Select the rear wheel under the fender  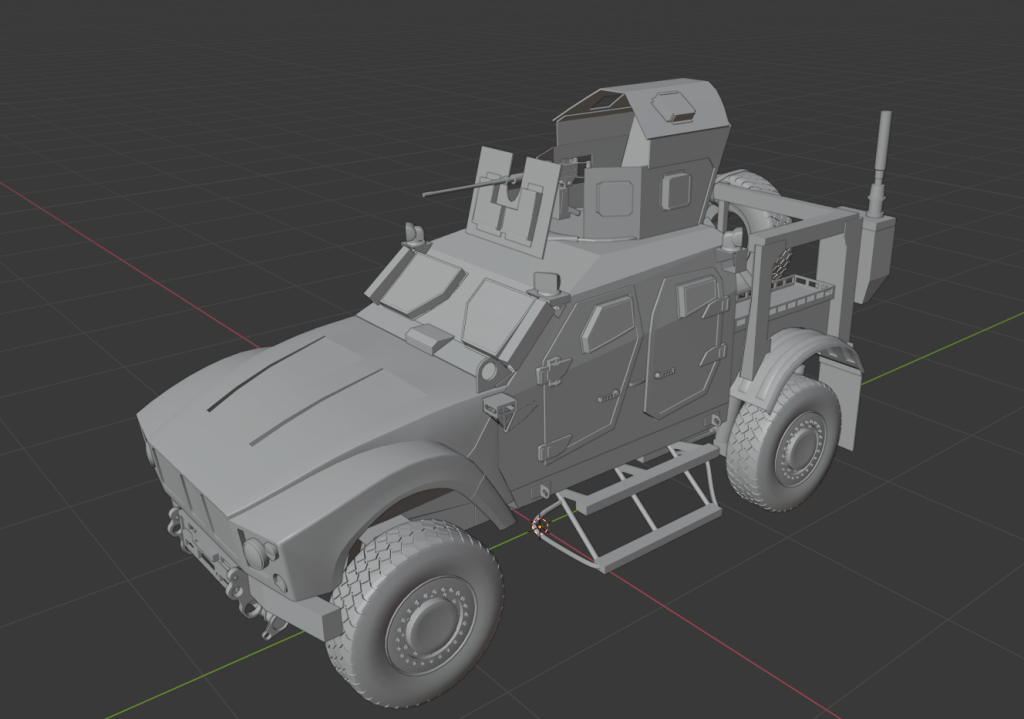[x=784, y=443]
